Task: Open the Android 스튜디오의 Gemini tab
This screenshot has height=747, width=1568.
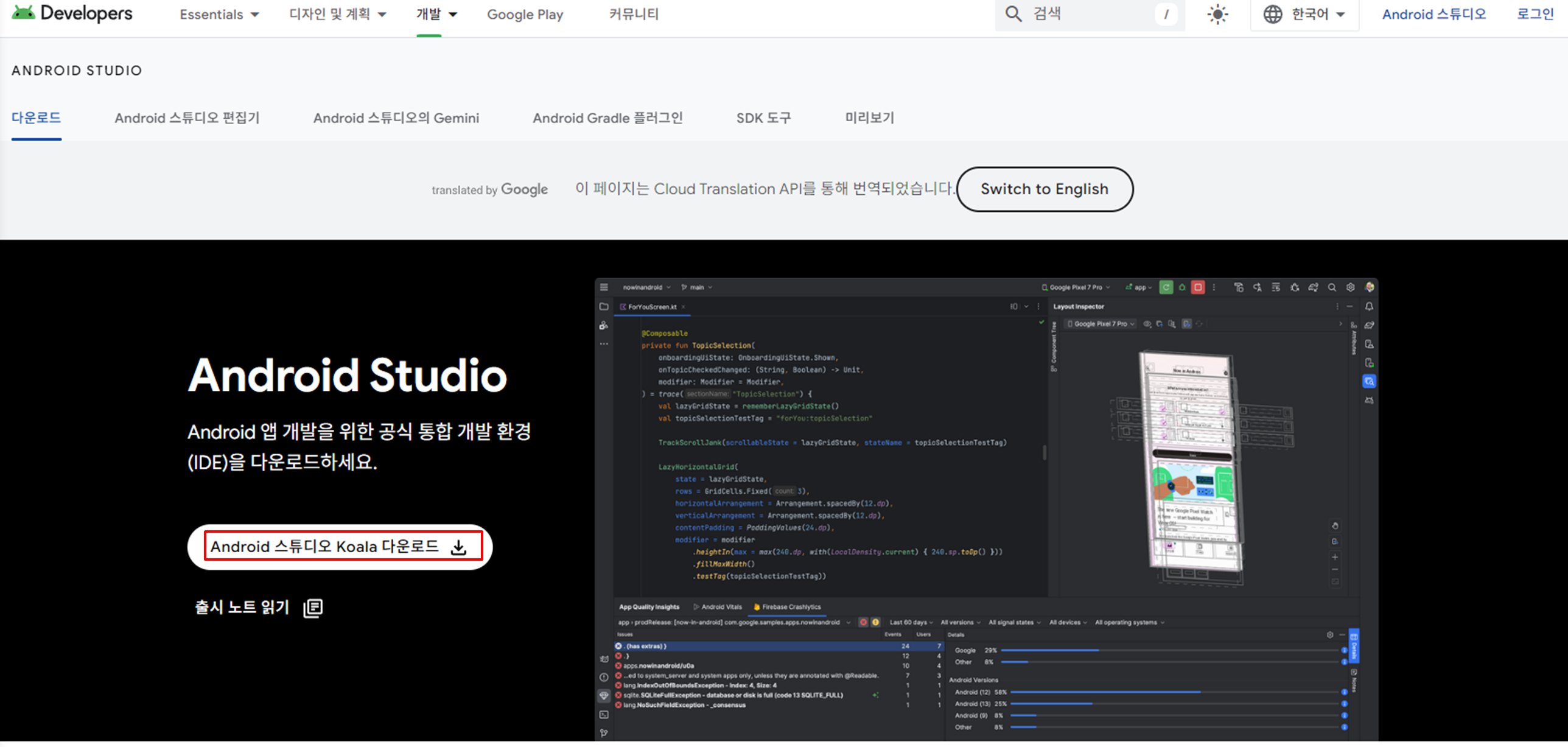Action: tap(396, 117)
